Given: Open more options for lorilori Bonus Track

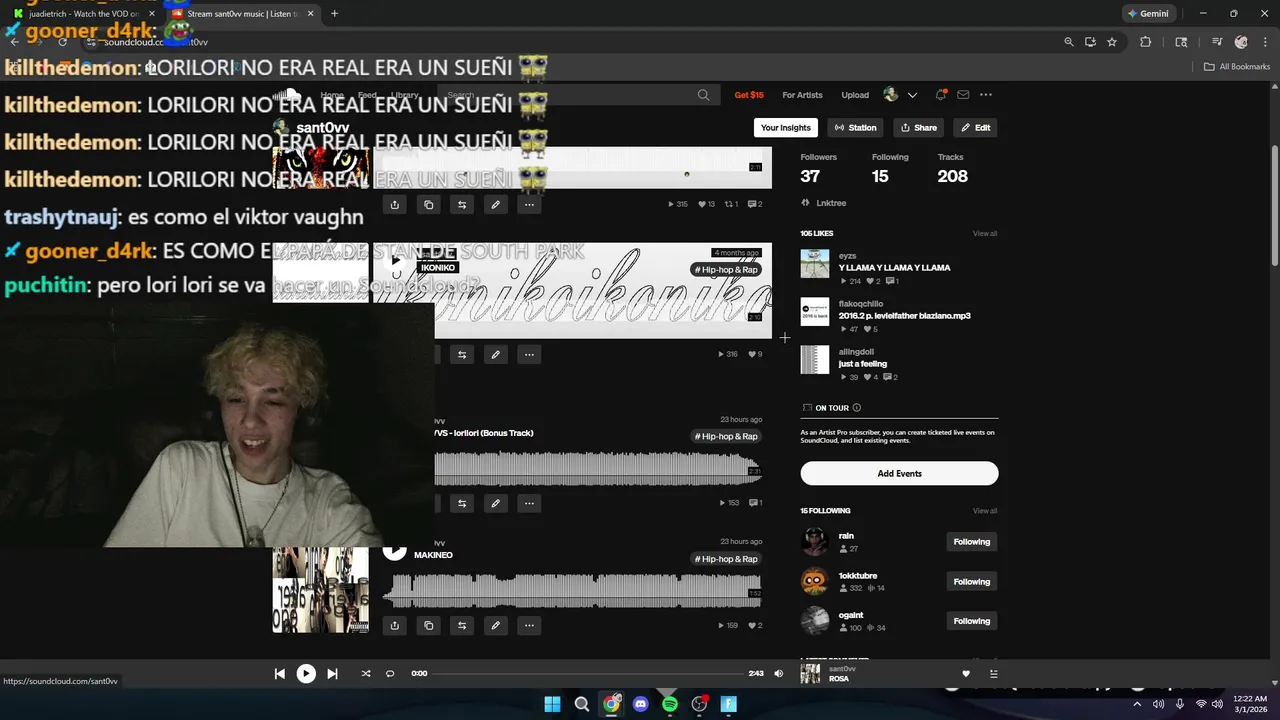Looking at the screenshot, I should (x=529, y=503).
